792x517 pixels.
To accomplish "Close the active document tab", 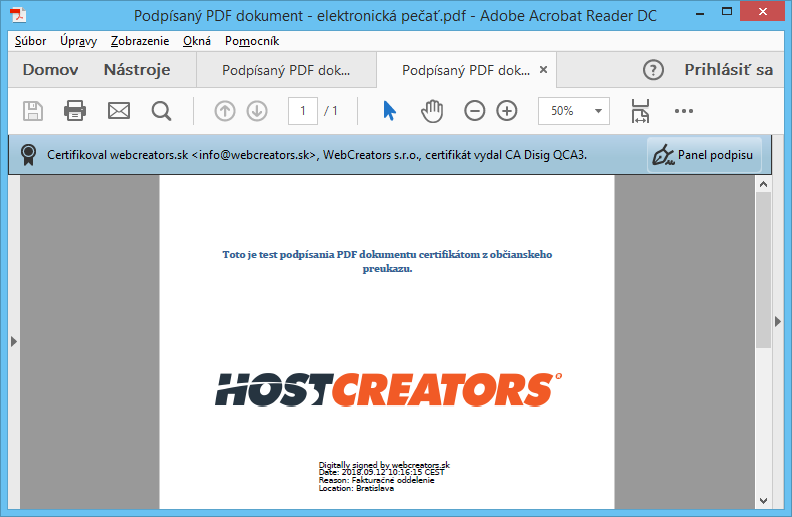I will [543, 70].
